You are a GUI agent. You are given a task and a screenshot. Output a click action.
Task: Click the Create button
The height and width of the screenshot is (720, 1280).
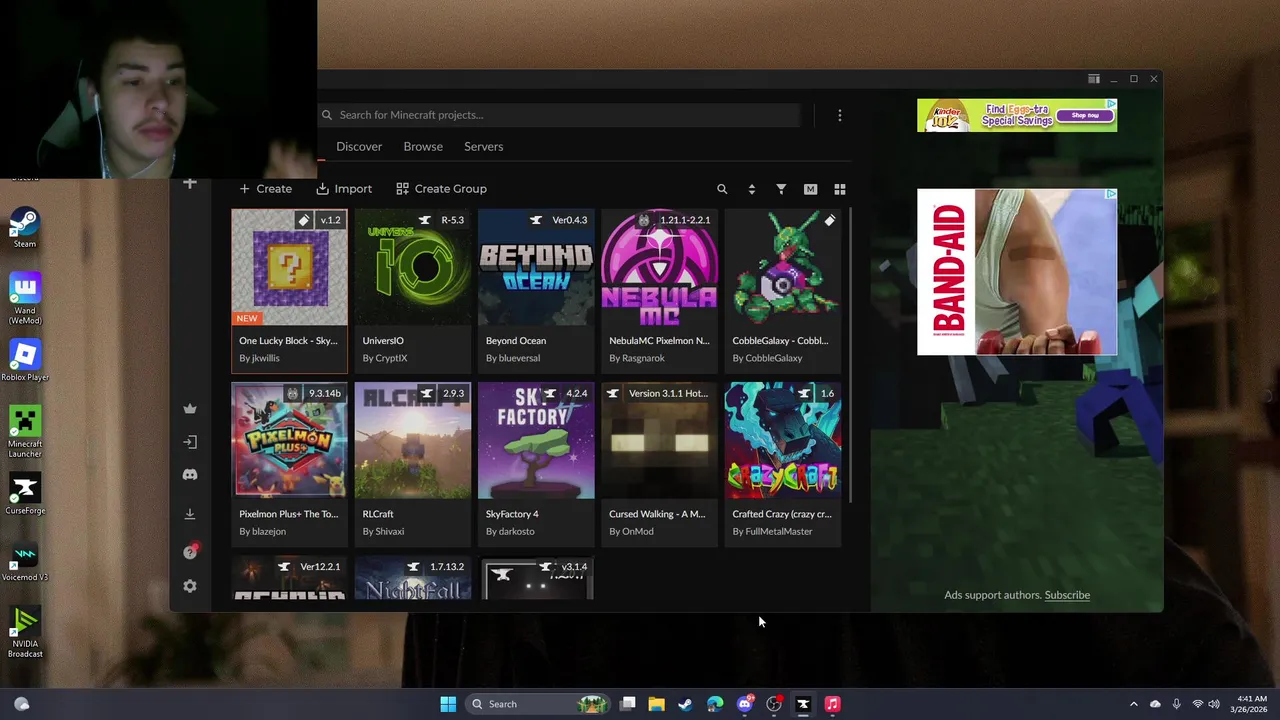click(265, 188)
